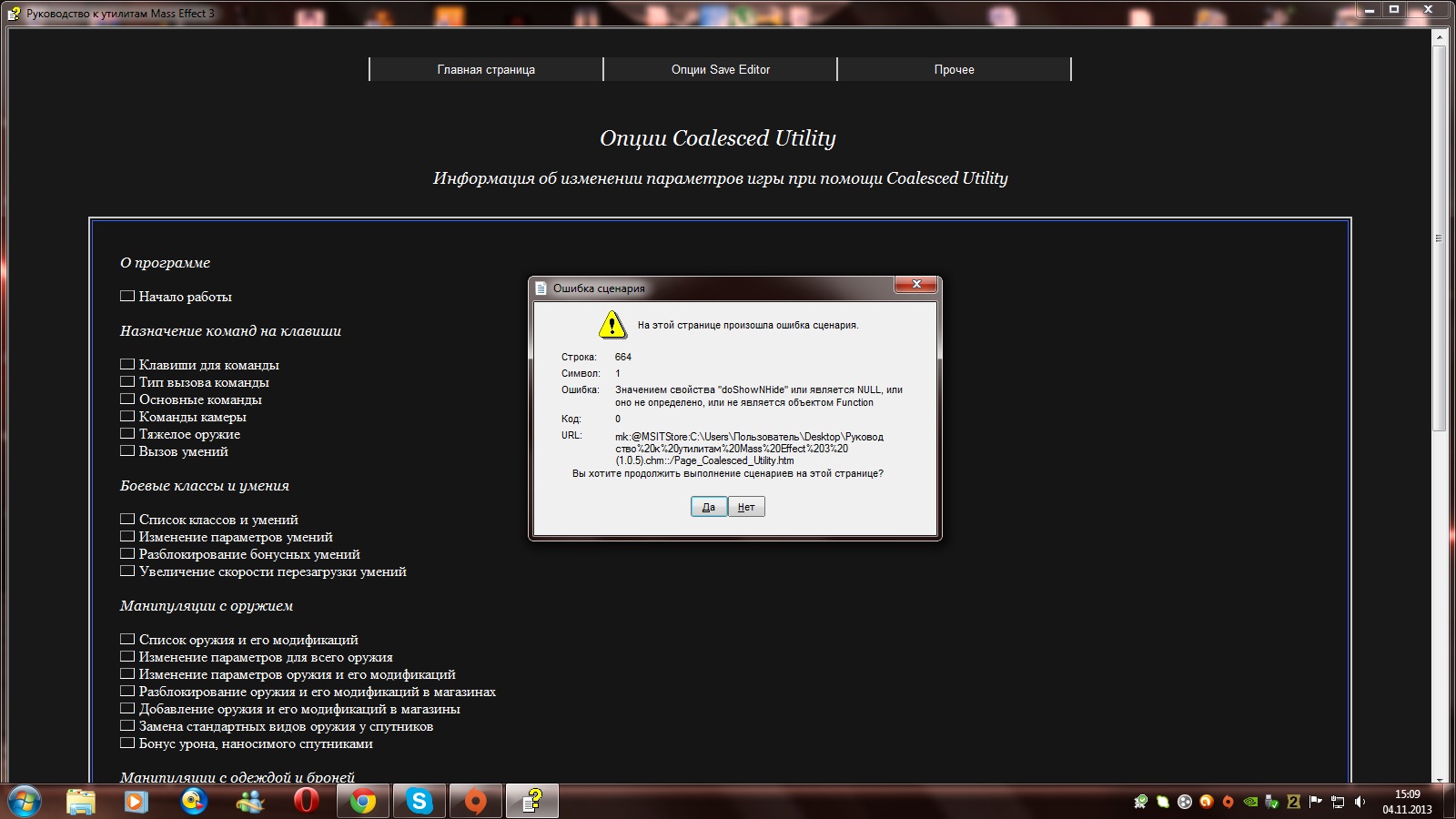This screenshot has height=819, width=1456.
Task: Launch Windows Live Messenger from the taskbar
Action: [249, 802]
